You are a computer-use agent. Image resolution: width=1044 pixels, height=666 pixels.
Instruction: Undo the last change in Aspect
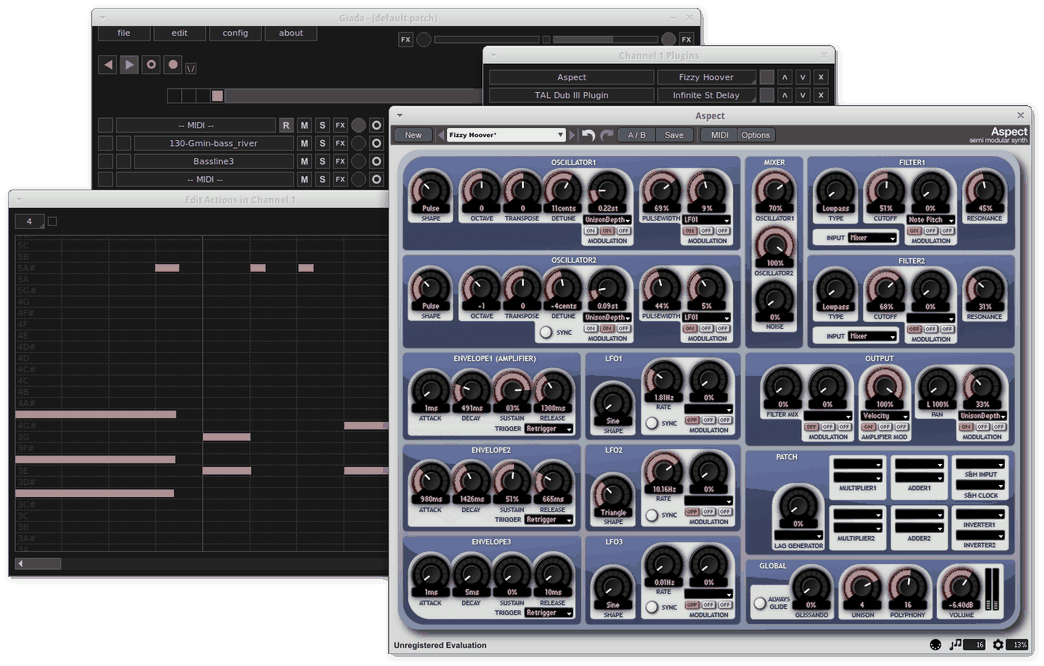pyautogui.click(x=588, y=135)
